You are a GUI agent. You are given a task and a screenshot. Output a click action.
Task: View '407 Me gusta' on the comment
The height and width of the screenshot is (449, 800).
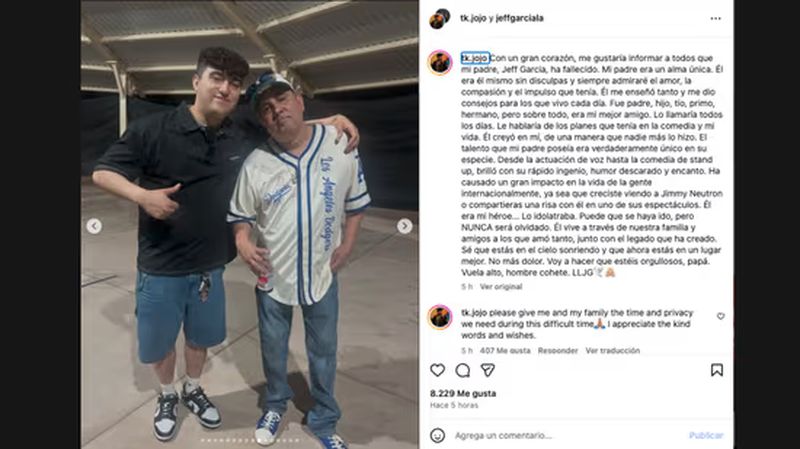[x=505, y=351]
